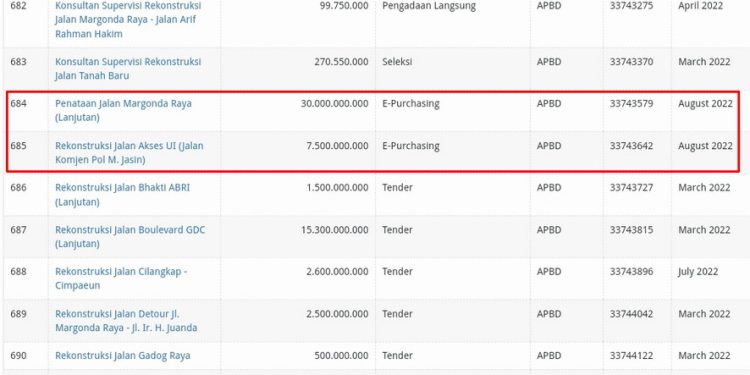
Task: Open Konsultan Supervisi Rekonstruksi Jalan Margonda Raya link
Action: pyautogui.click(x=128, y=20)
